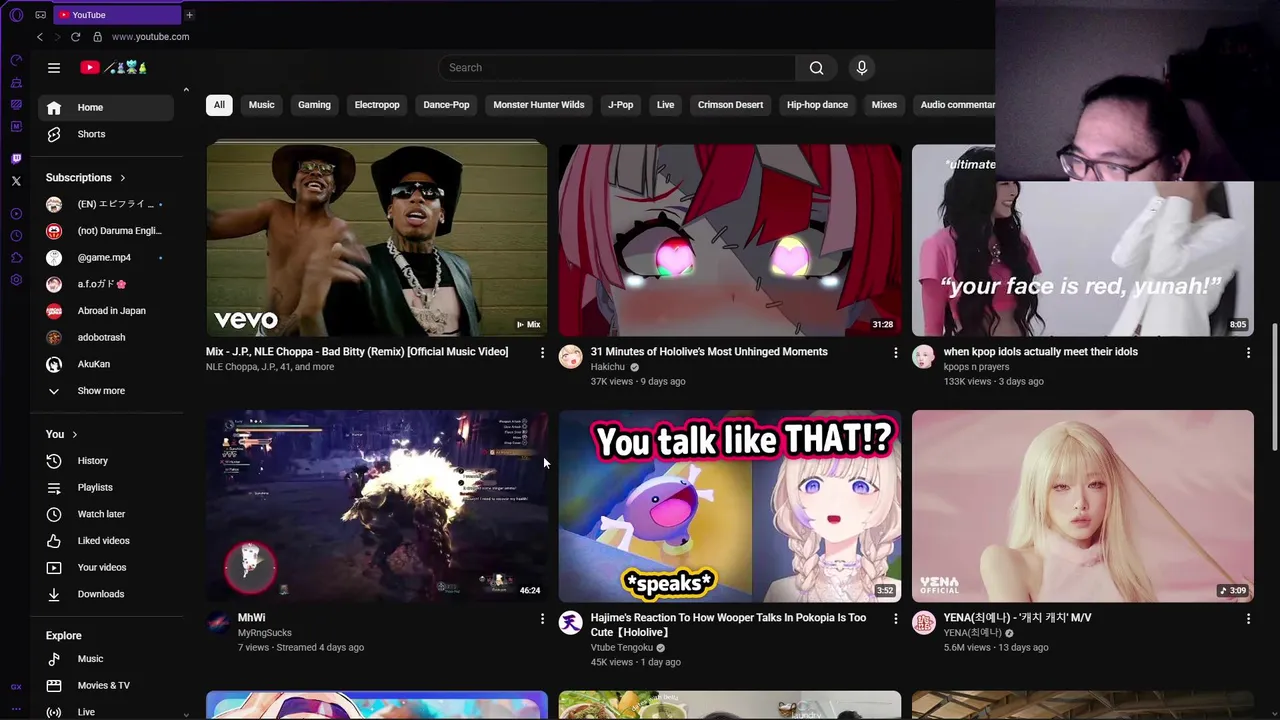This screenshot has width=1280, height=720.
Task: Open options menu for MhWi video
Action: 542,619
